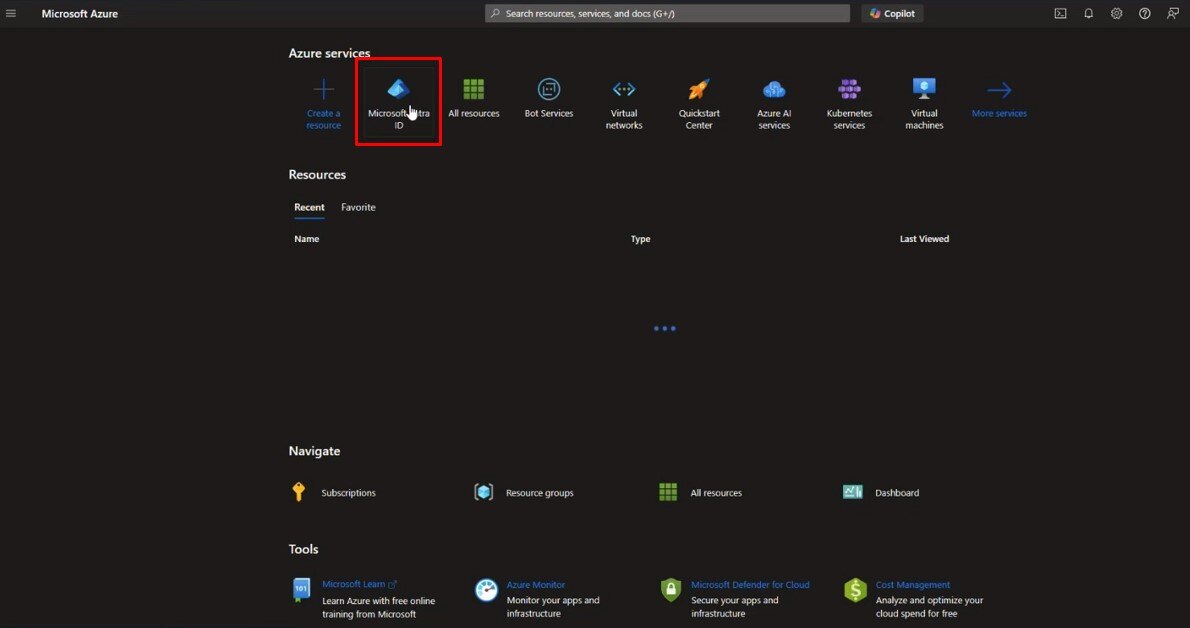Screen dimensions: 1190x628
Task: Click the Navigate section heading
Action: (x=314, y=451)
